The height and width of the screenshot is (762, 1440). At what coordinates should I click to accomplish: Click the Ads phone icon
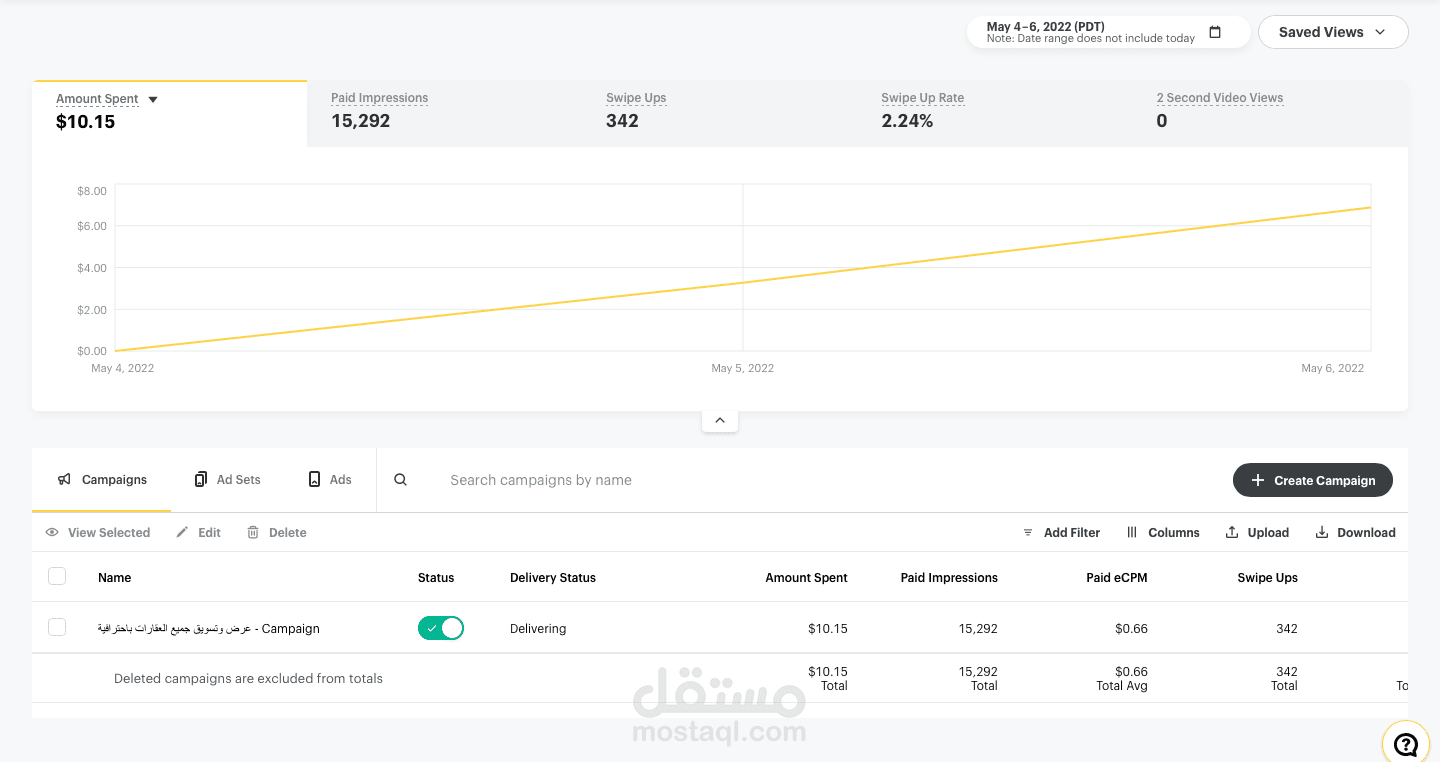[x=314, y=480]
